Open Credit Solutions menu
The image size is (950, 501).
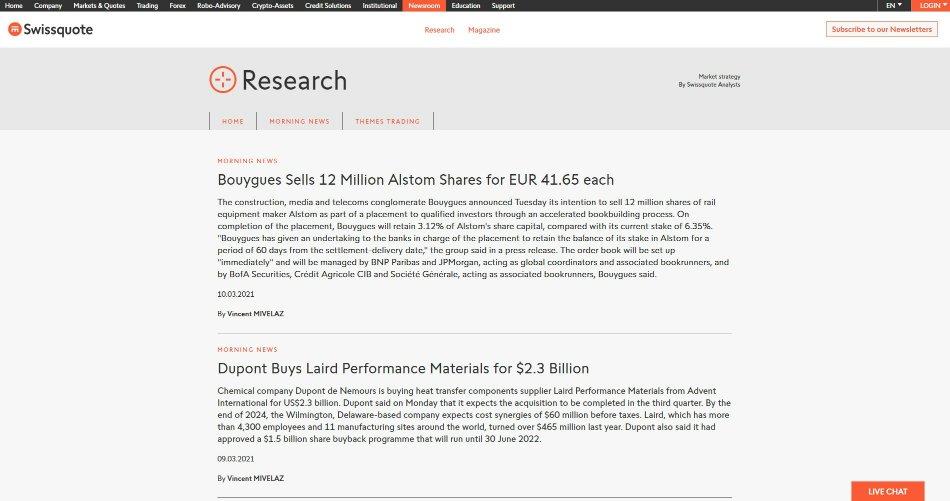[328, 5]
